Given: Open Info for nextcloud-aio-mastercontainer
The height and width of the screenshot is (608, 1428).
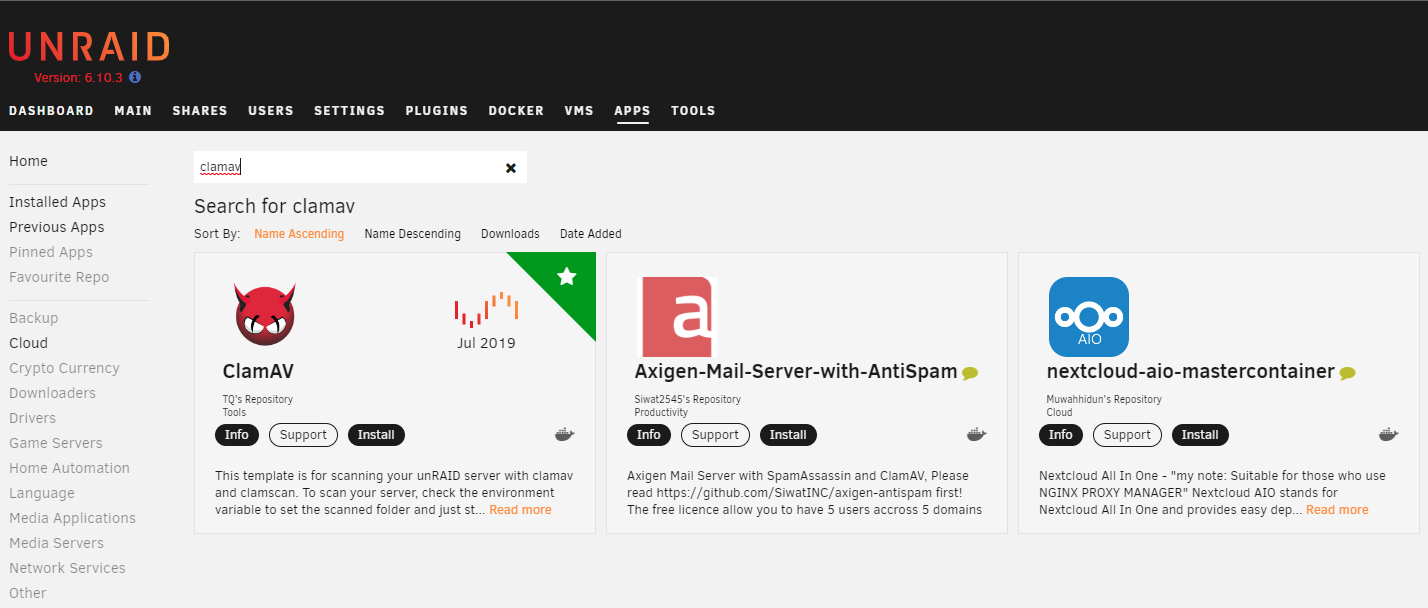Looking at the screenshot, I should (x=1061, y=435).
